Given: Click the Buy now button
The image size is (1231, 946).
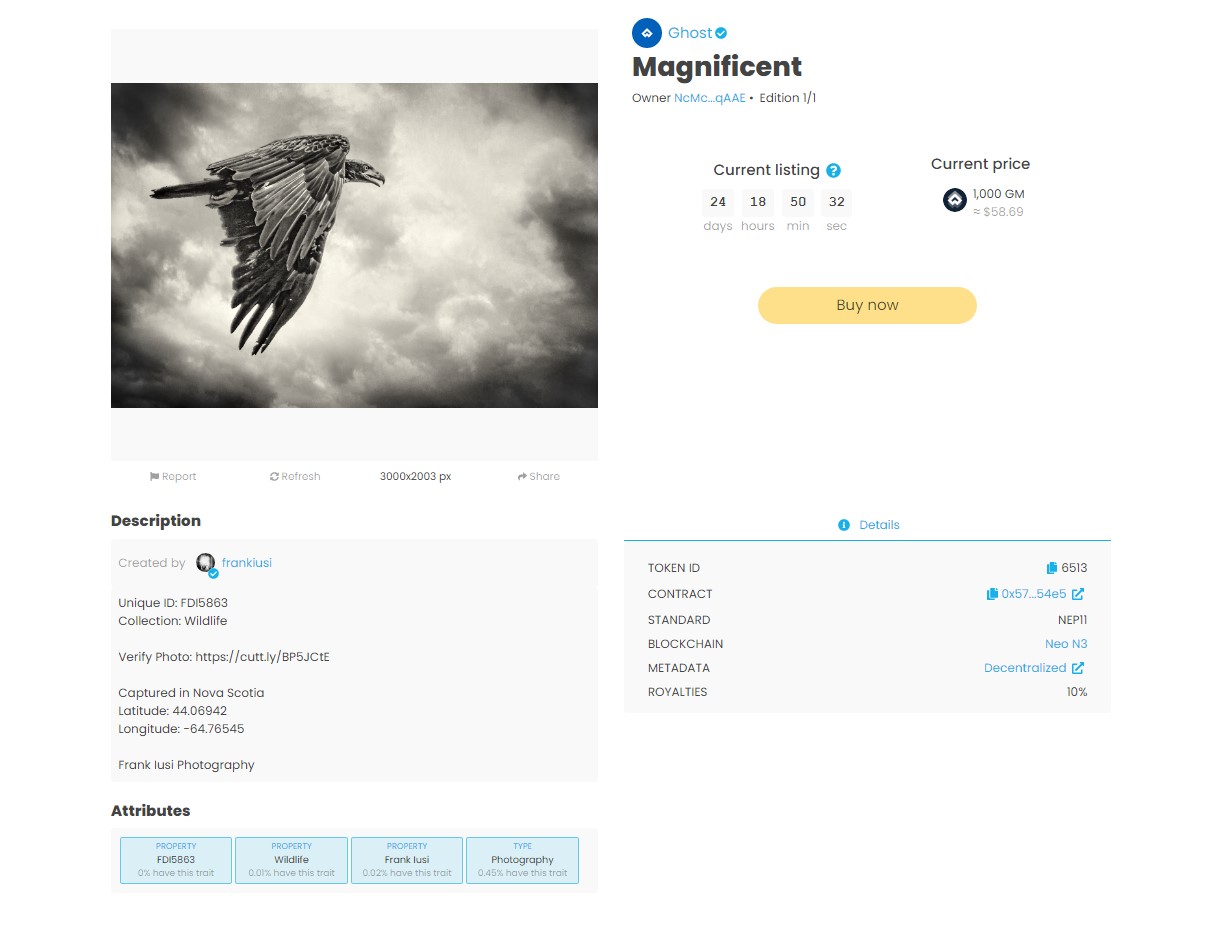Looking at the screenshot, I should pos(867,306).
